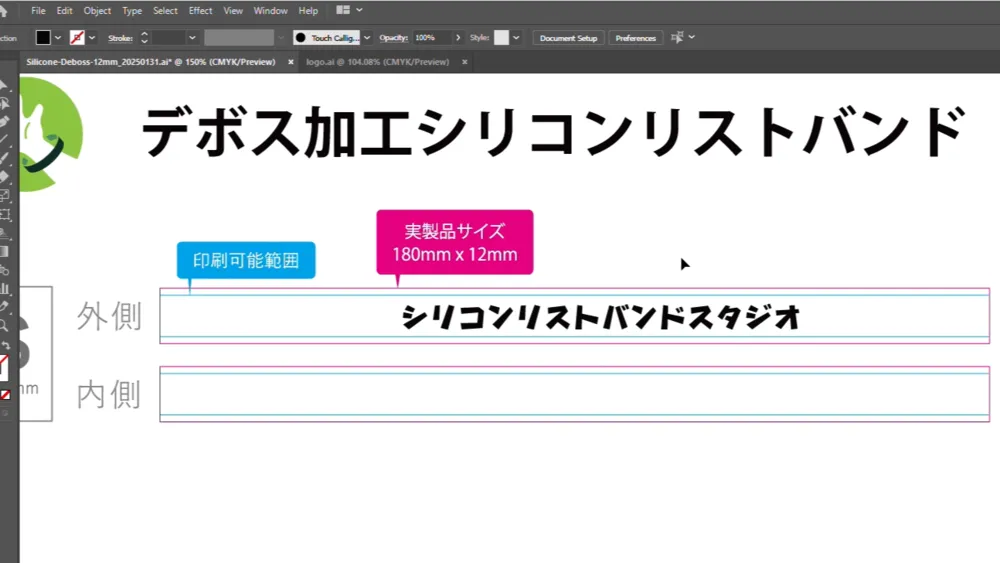1000x563 pixels.
Task: Select the Column Graph tool
Action: coord(4,289)
